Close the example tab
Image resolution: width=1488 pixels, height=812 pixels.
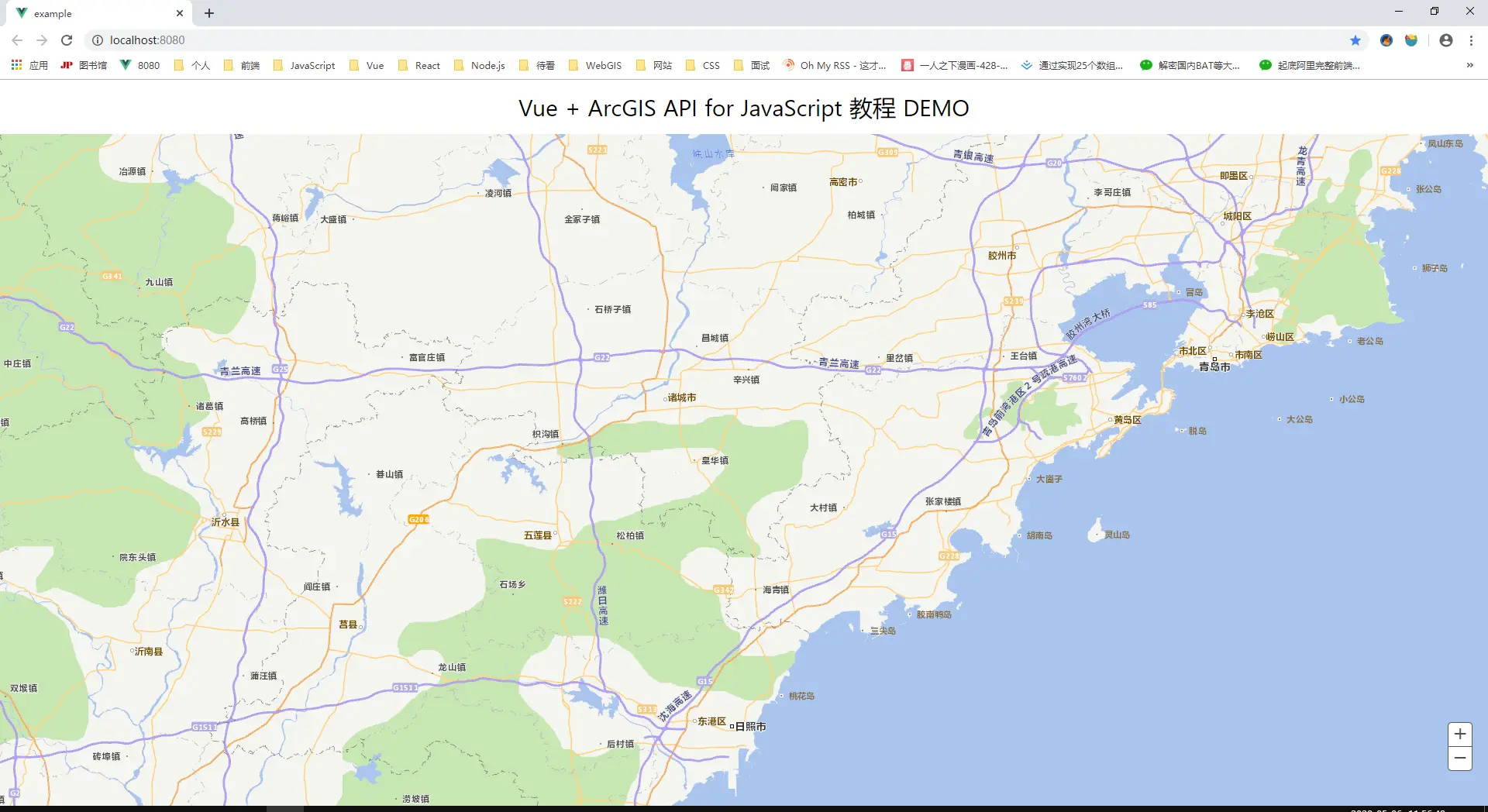pyautogui.click(x=180, y=13)
